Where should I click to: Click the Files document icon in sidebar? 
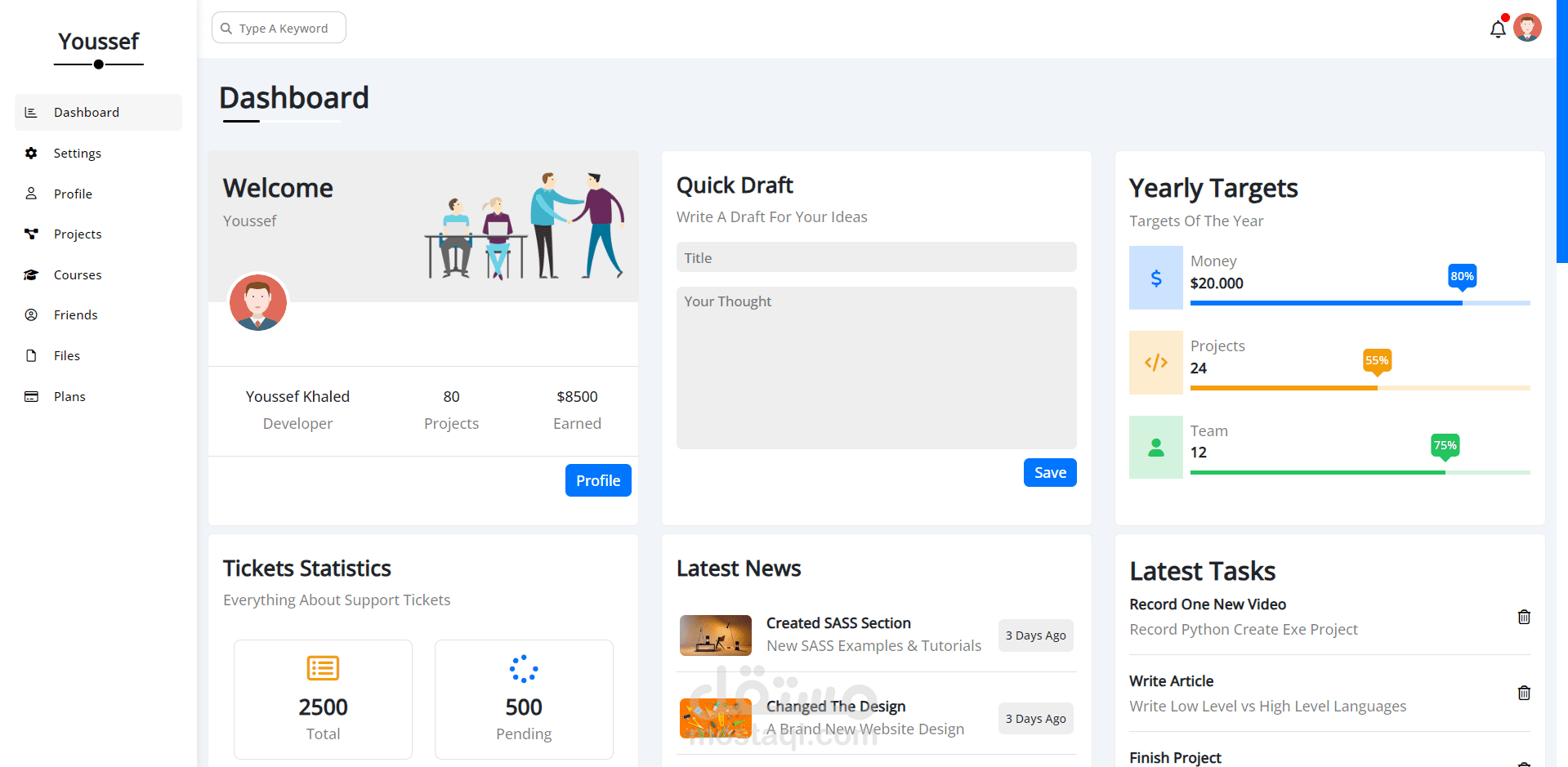coord(31,356)
